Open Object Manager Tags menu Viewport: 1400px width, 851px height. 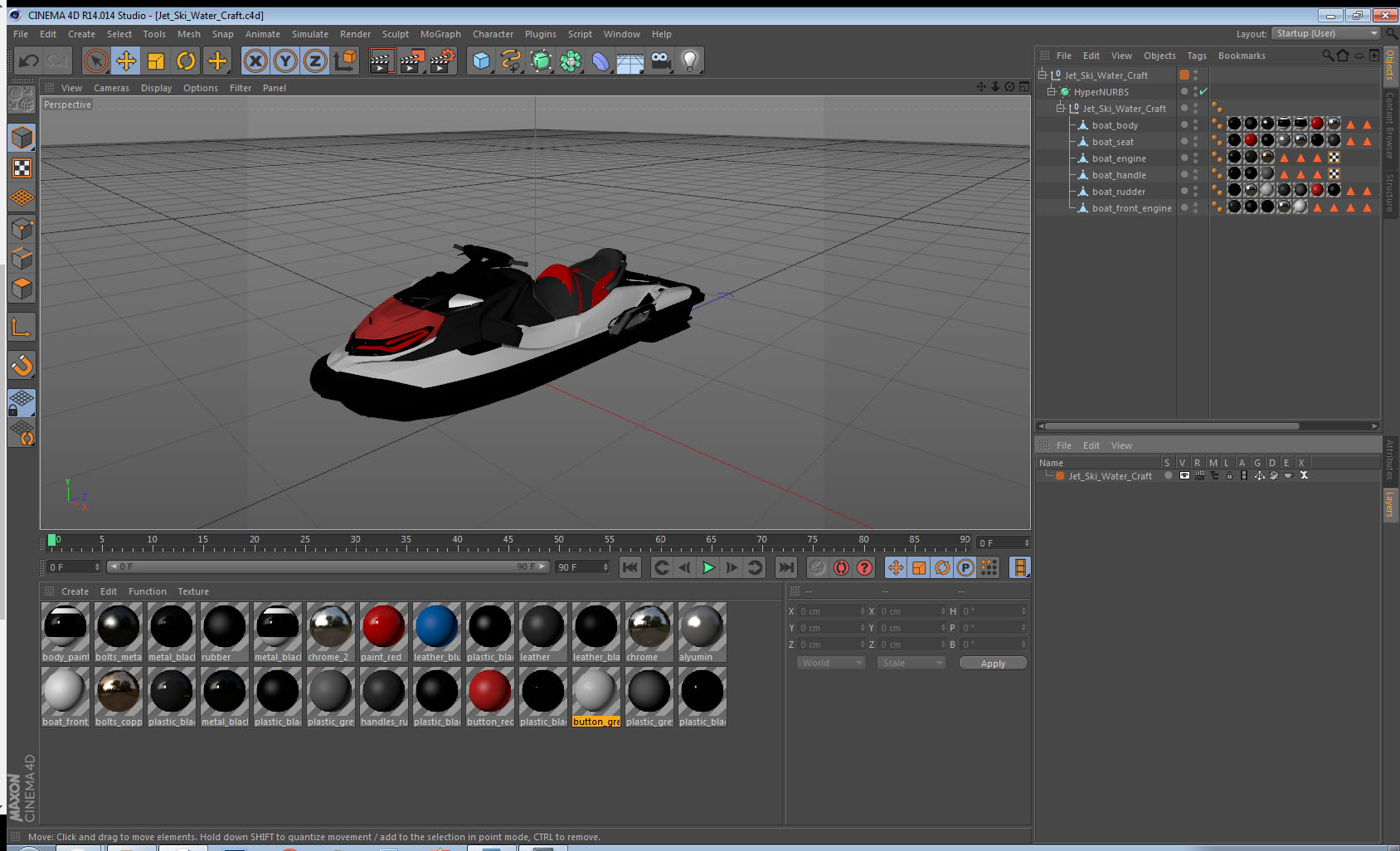tap(1197, 56)
